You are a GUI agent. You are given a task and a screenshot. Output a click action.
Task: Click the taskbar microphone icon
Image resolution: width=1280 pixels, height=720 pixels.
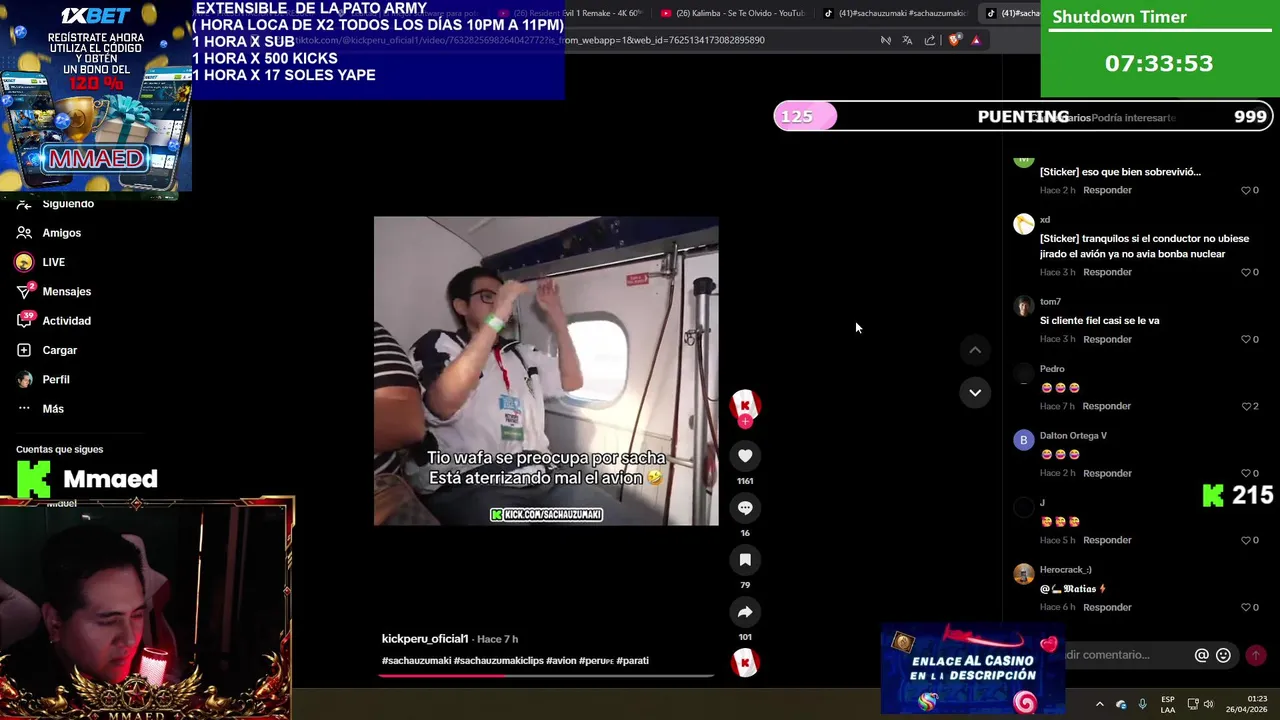1142,704
